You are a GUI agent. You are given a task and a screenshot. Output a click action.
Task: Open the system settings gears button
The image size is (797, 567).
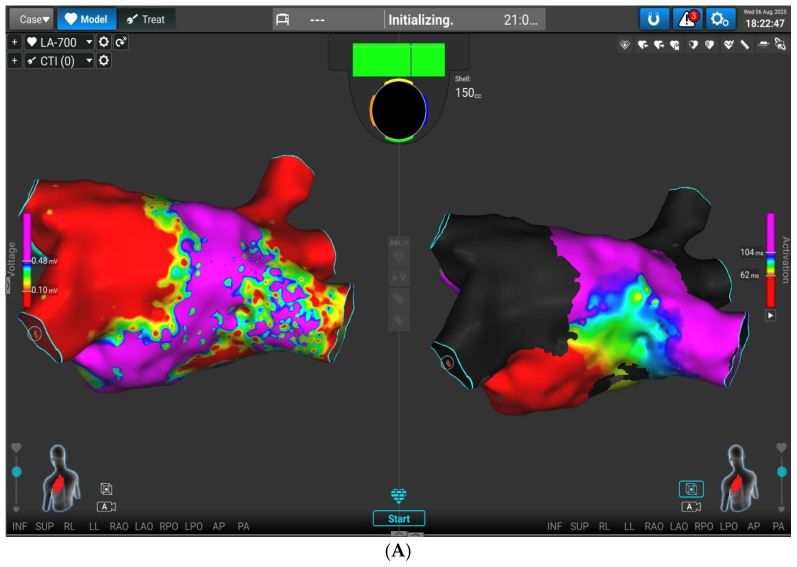(x=720, y=19)
